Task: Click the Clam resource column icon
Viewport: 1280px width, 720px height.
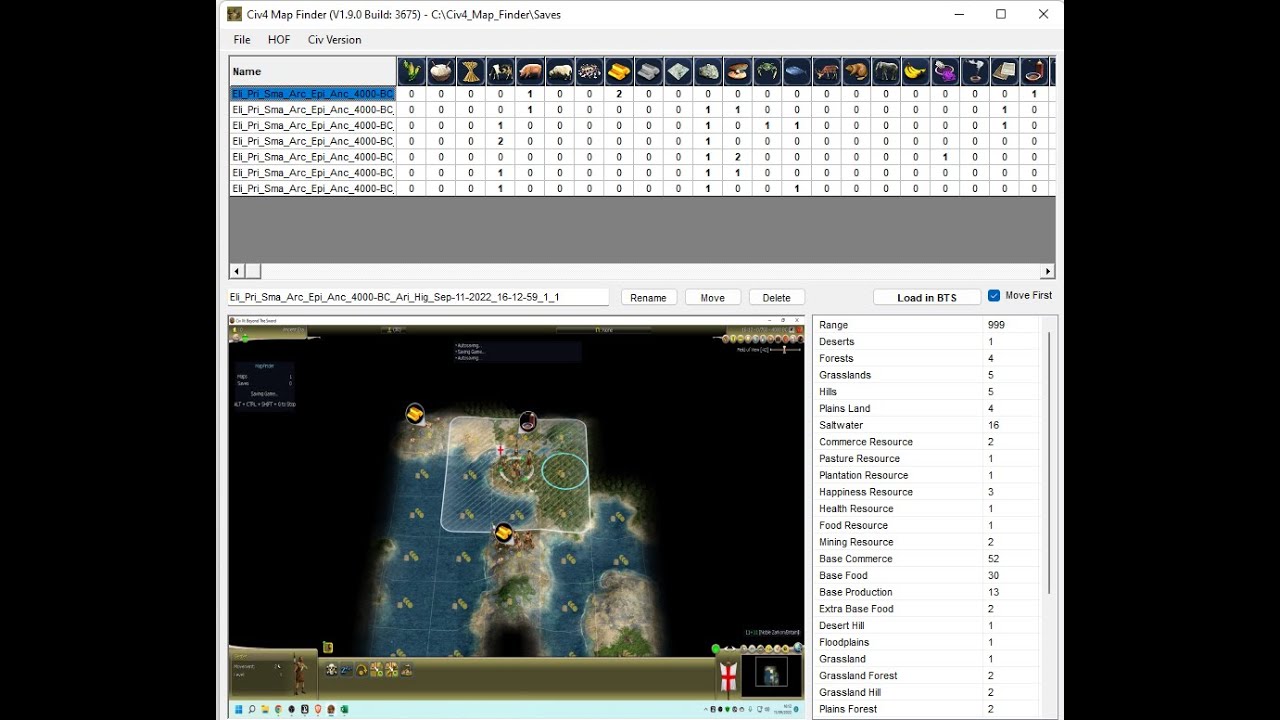Action: point(738,71)
